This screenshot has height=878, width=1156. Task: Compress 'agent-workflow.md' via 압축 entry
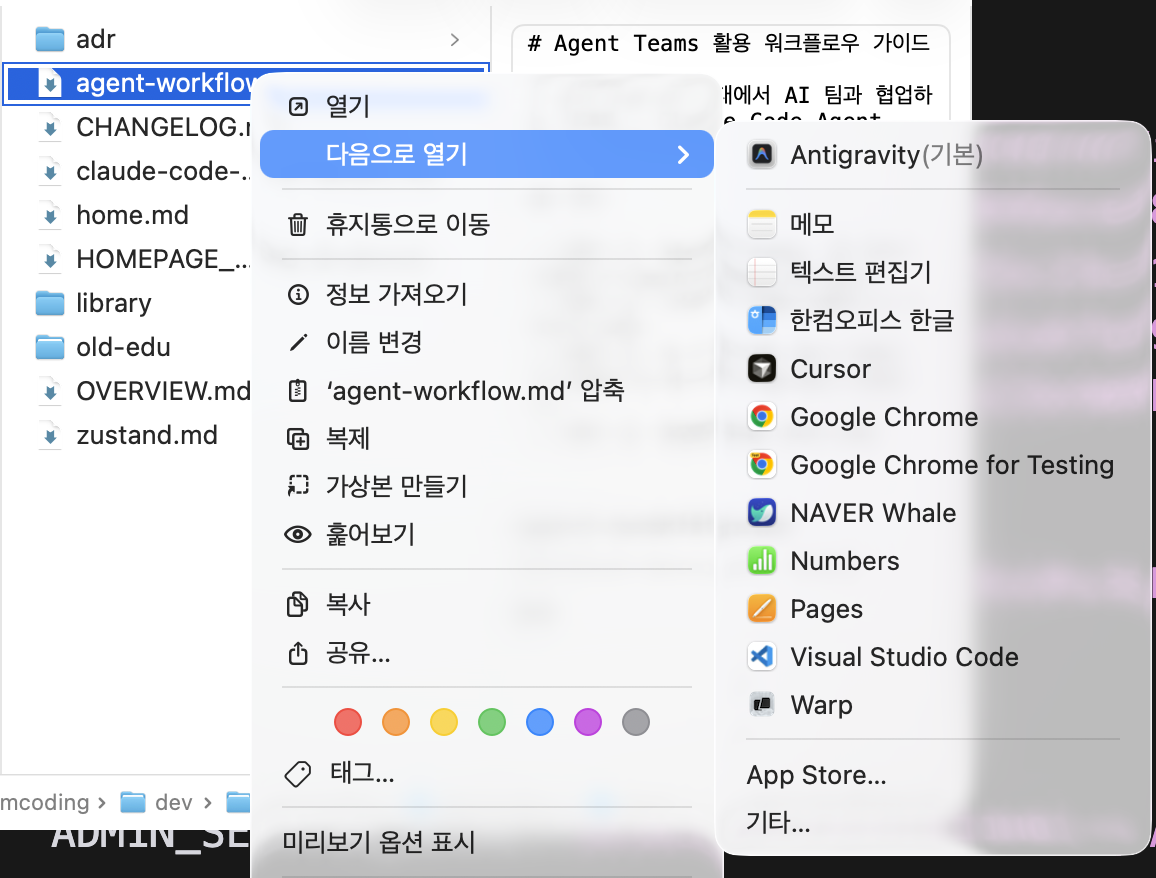coord(487,391)
